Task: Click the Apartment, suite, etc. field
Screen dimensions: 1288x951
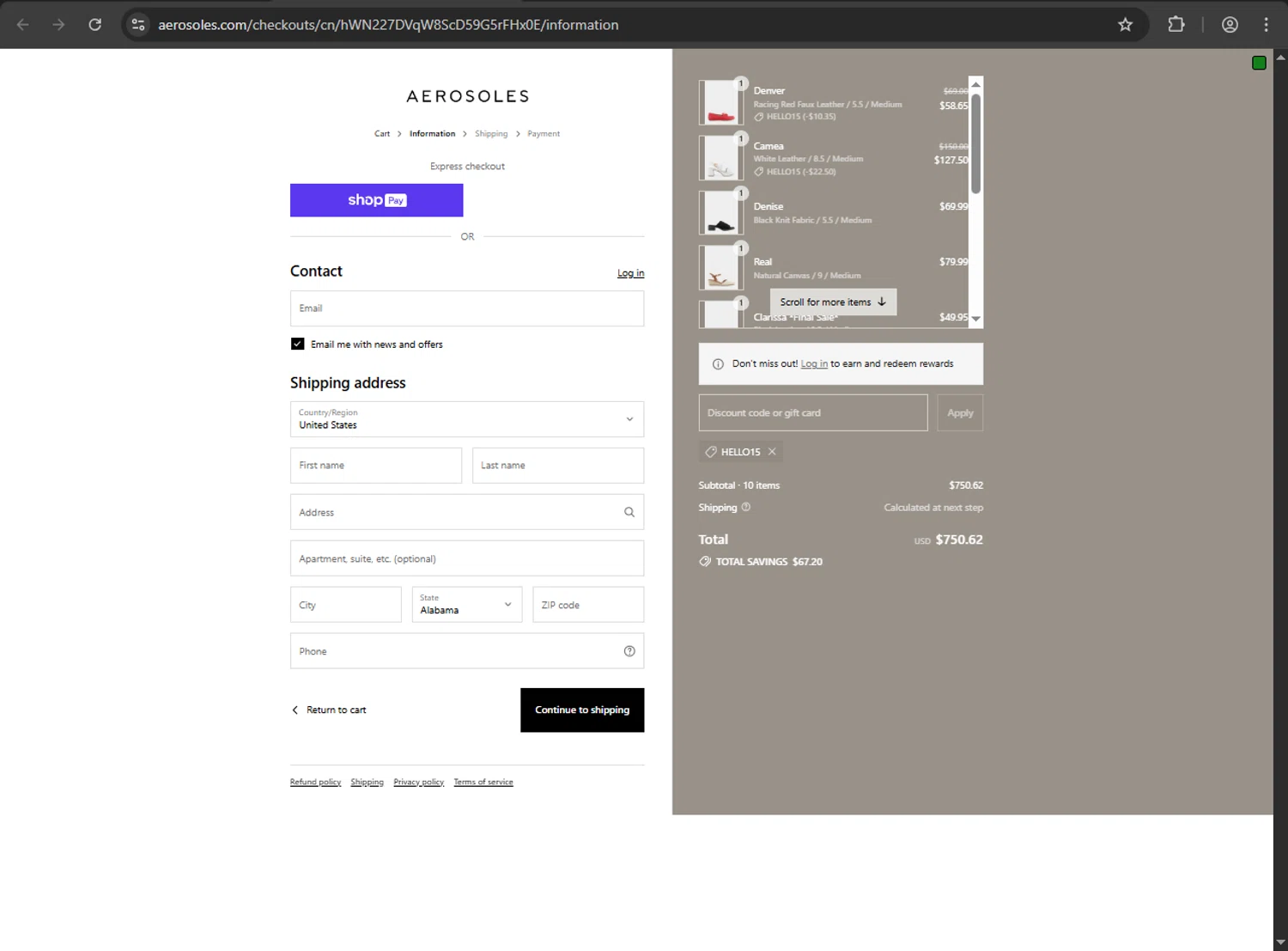Action: pos(467,558)
